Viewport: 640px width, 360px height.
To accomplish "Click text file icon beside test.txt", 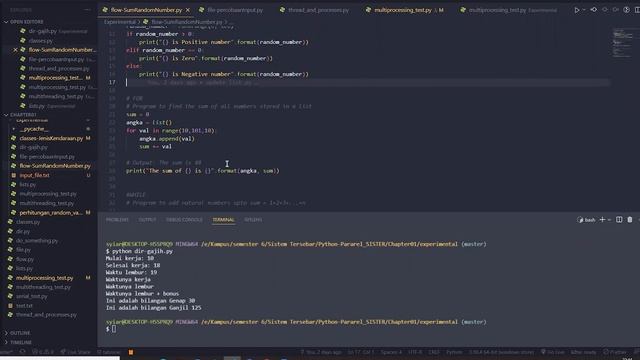I will [10, 306].
